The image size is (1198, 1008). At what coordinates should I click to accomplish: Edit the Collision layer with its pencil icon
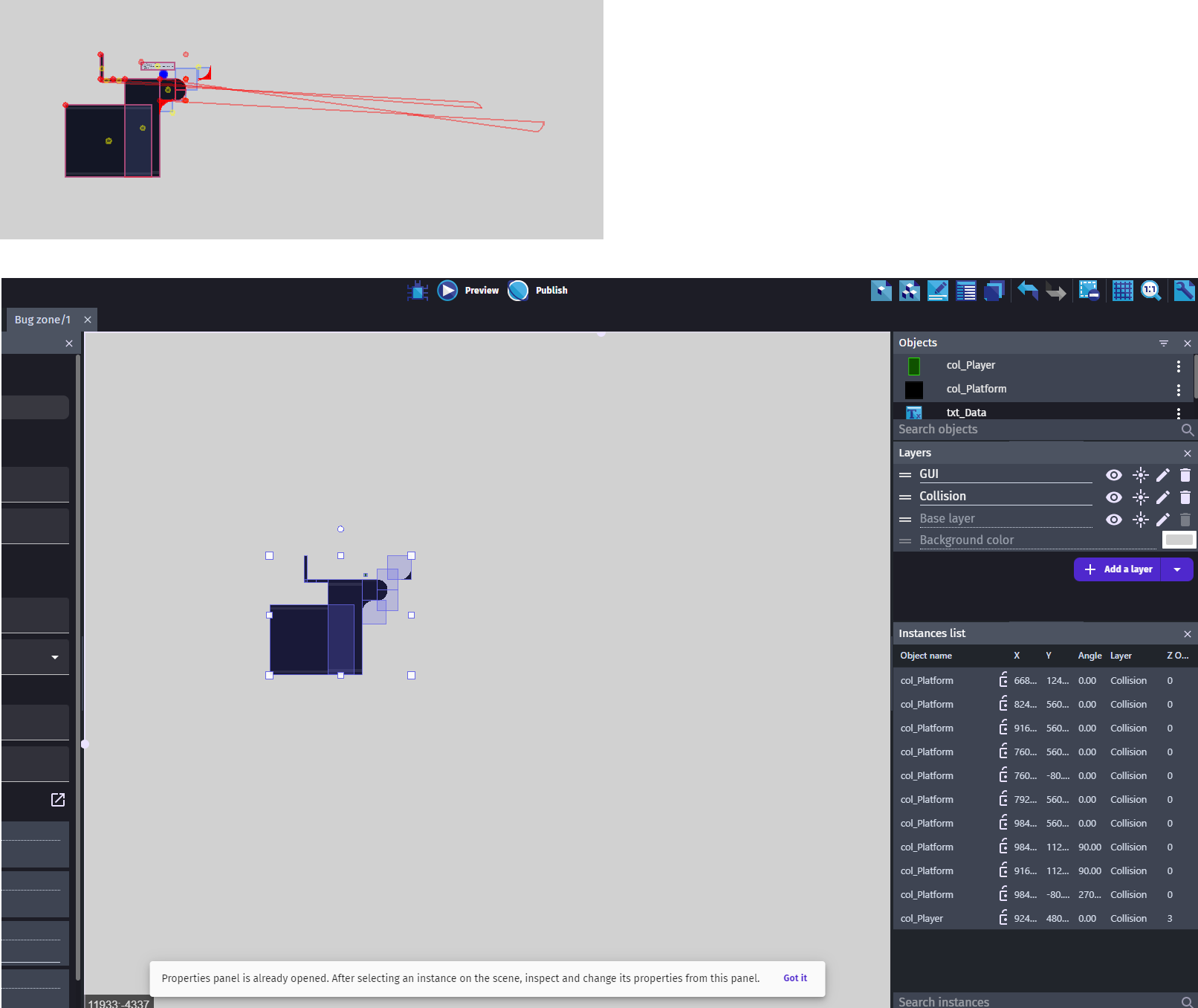1163,497
